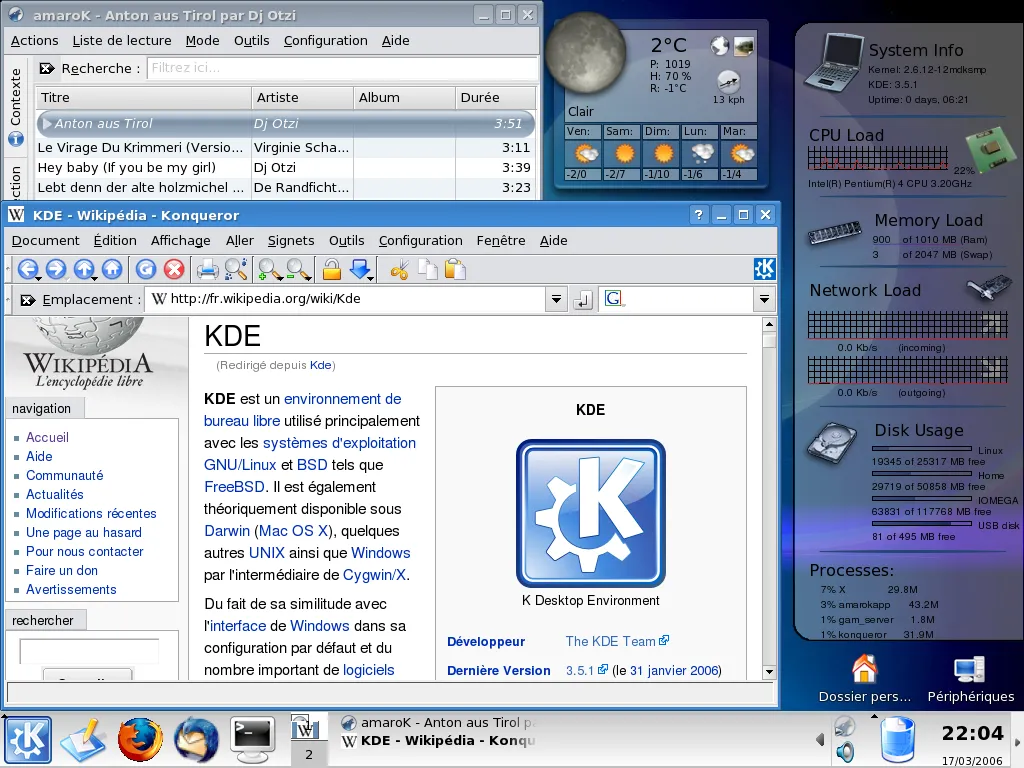Open the Faire un don link
Viewport: 1024px width, 768px height.
click(x=61, y=570)
